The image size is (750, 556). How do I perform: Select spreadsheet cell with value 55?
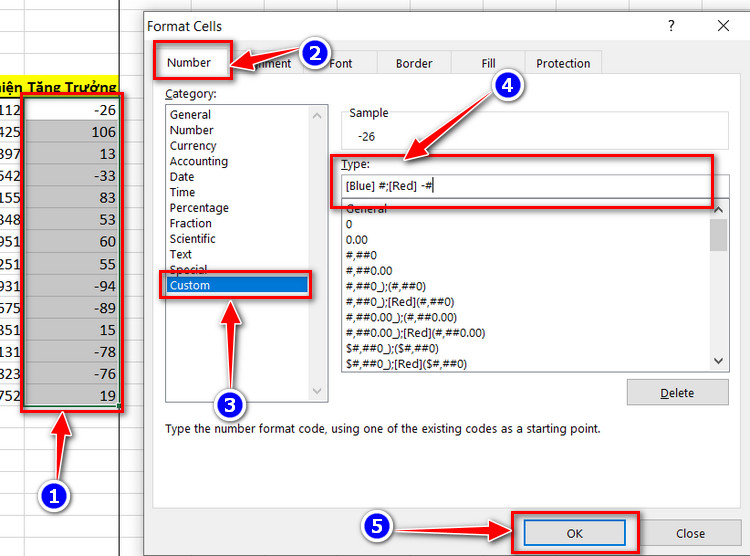click(72, 264)
